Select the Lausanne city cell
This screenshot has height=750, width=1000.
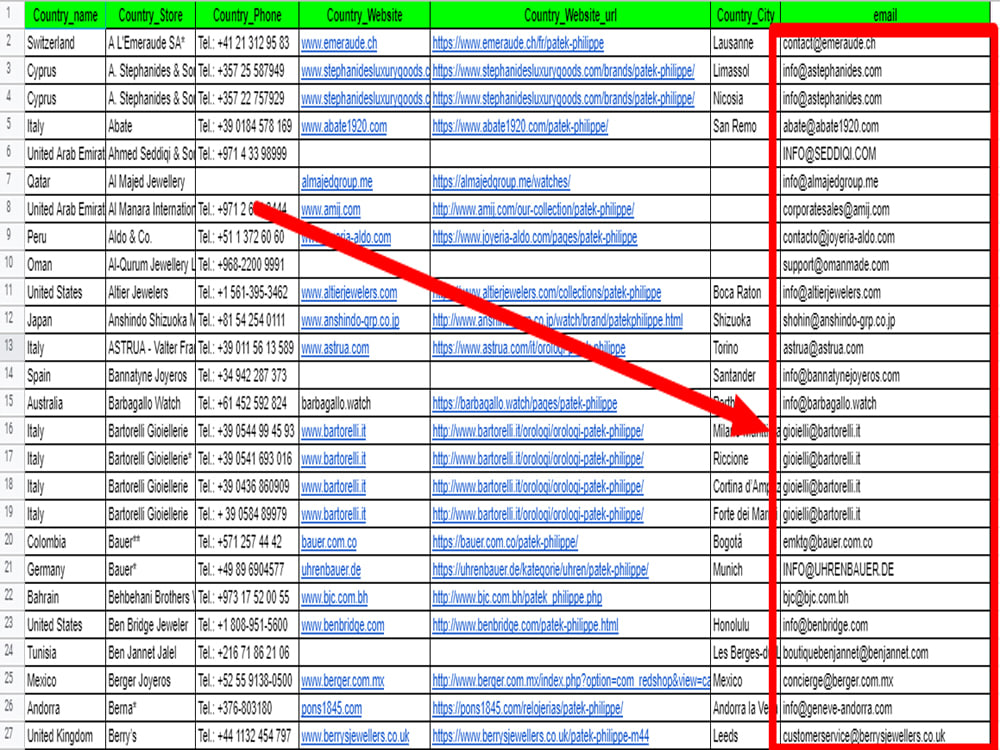[746, 43]
